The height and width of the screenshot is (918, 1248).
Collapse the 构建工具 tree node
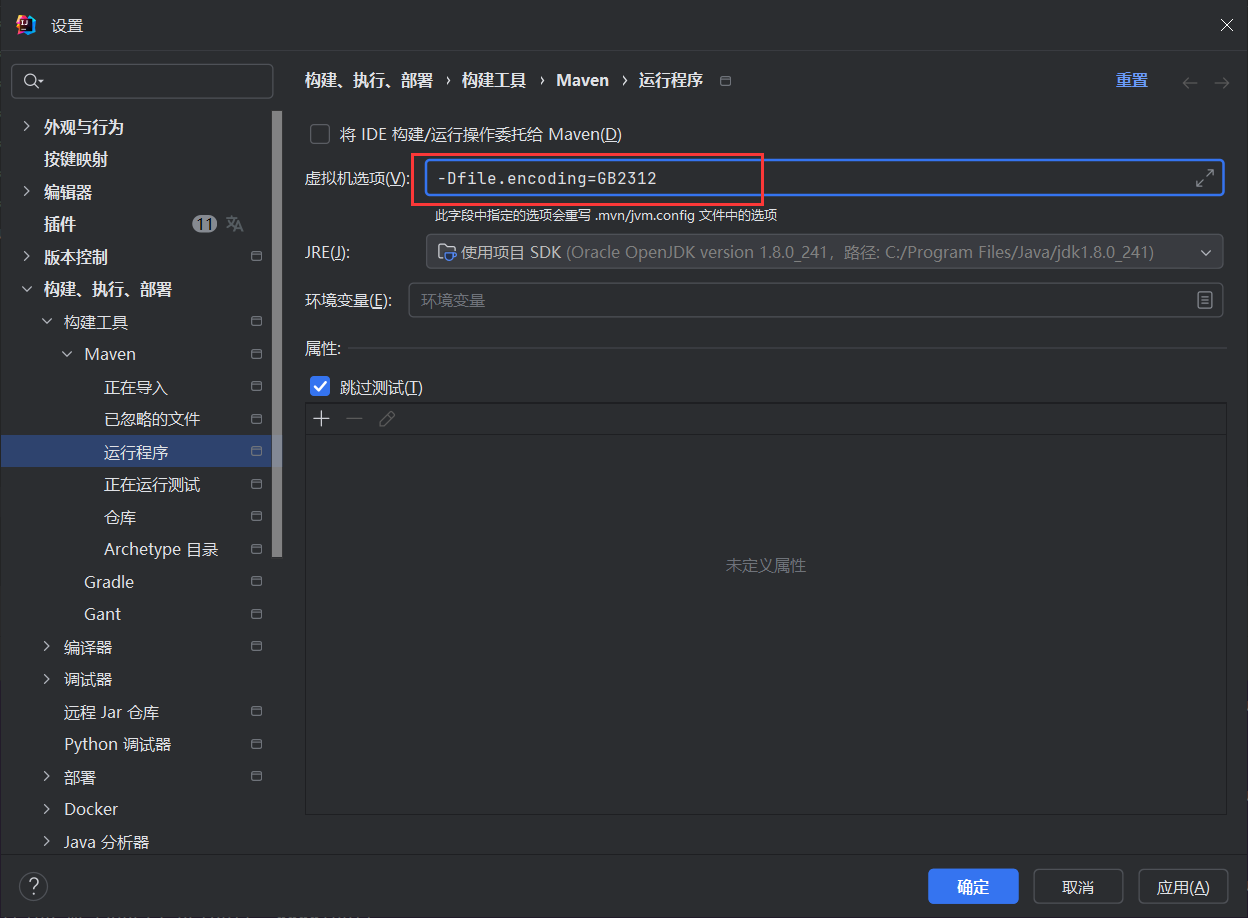46,322
